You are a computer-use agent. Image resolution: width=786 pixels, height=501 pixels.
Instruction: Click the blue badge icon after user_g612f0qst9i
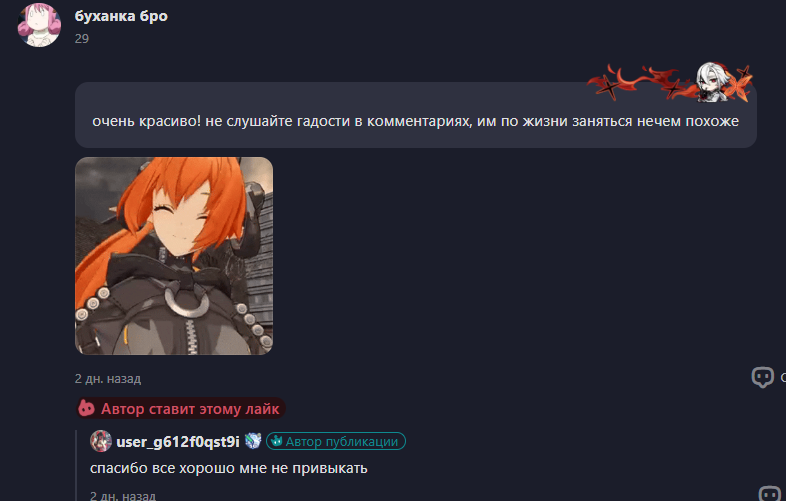pyautogui.click(x=253, y=441)
